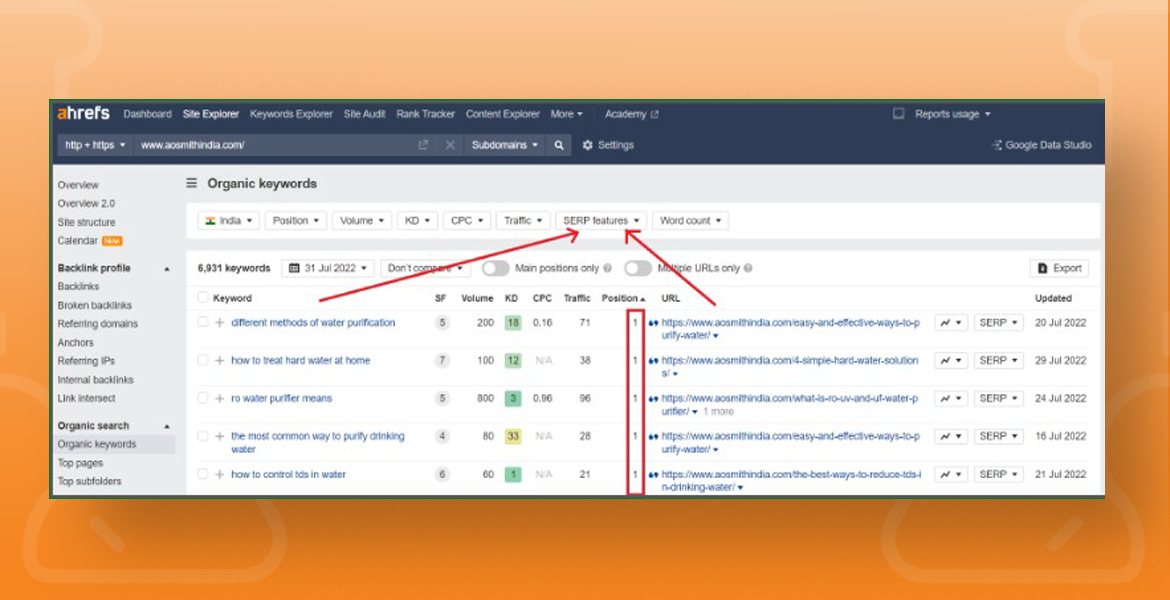The image size is (1170, 600).
Task: Click SERP features icon in 'ro water purifier' Position cell
Action: pyautogui.click(x=654, y=399)
